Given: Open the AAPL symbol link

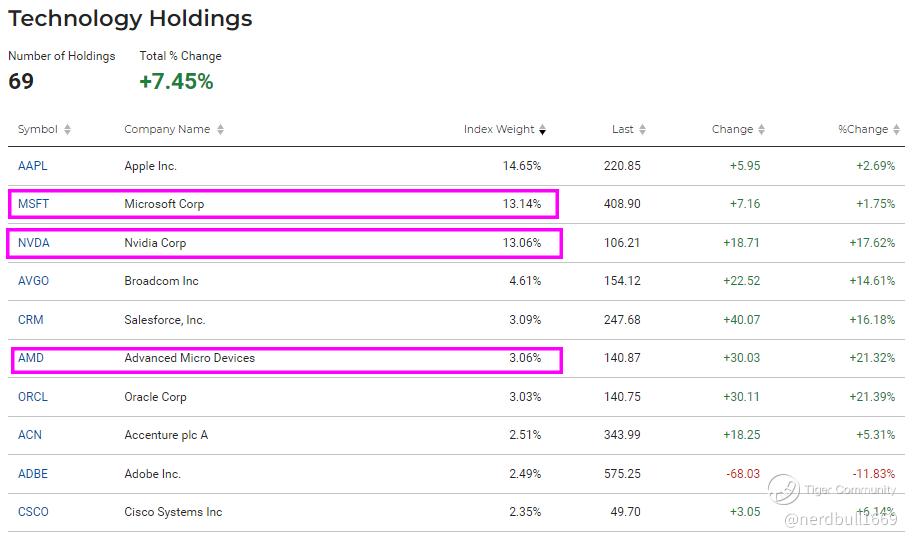Looking at the screenshot, I should pos(33,166).
